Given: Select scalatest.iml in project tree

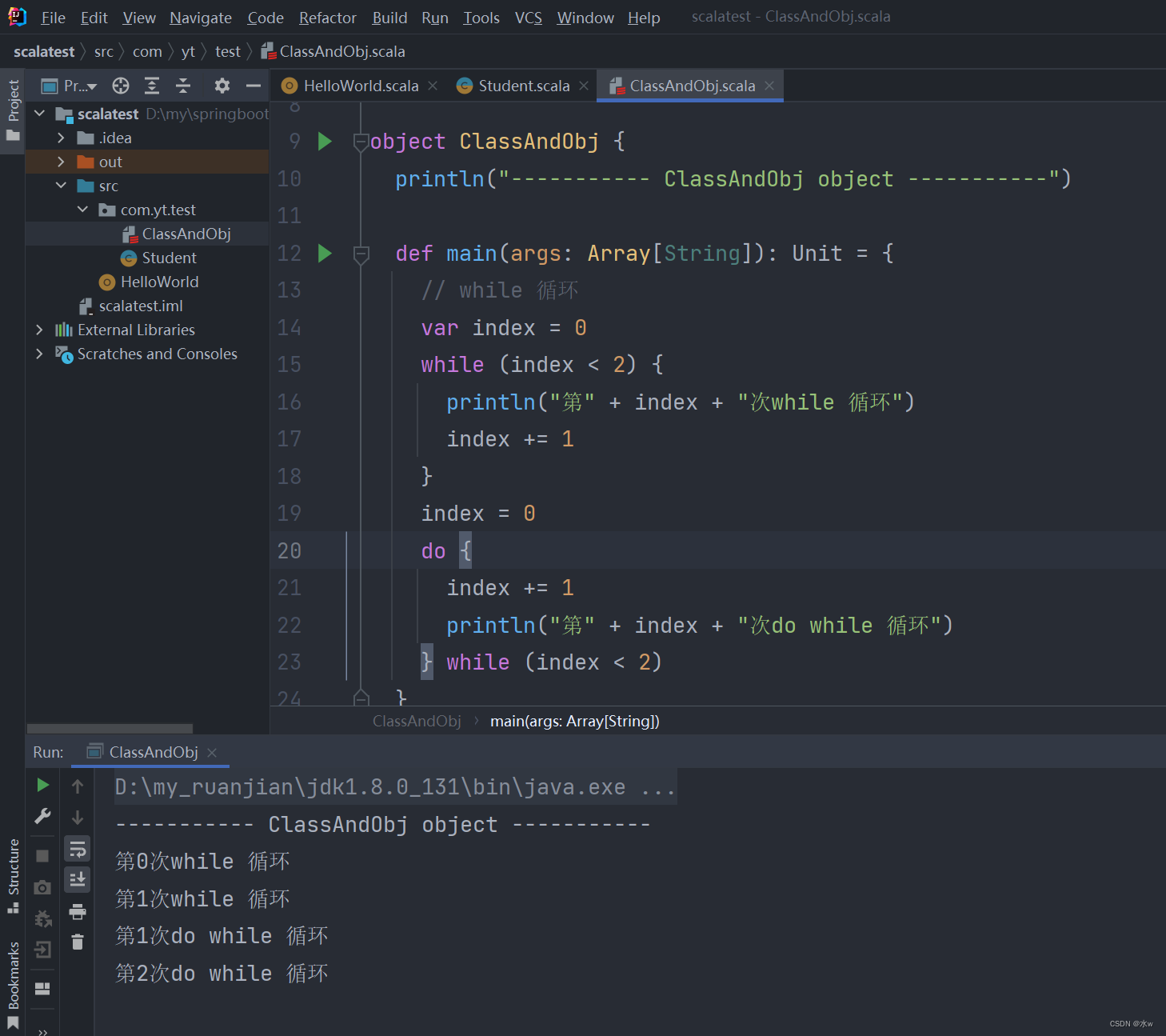Looking at the screenshot, I should (x=141, y=306).
